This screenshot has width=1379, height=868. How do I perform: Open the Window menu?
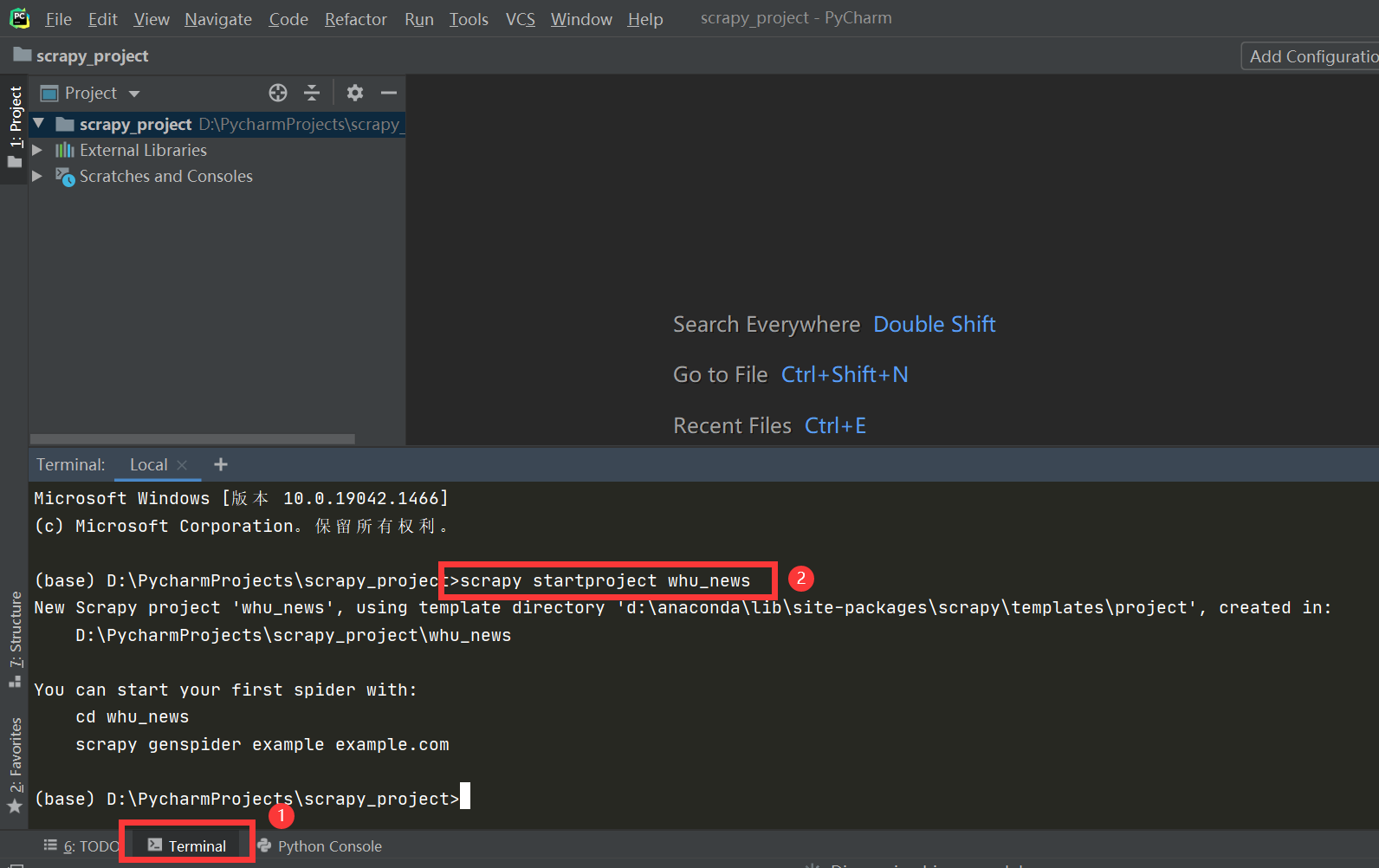coord(581,19)
